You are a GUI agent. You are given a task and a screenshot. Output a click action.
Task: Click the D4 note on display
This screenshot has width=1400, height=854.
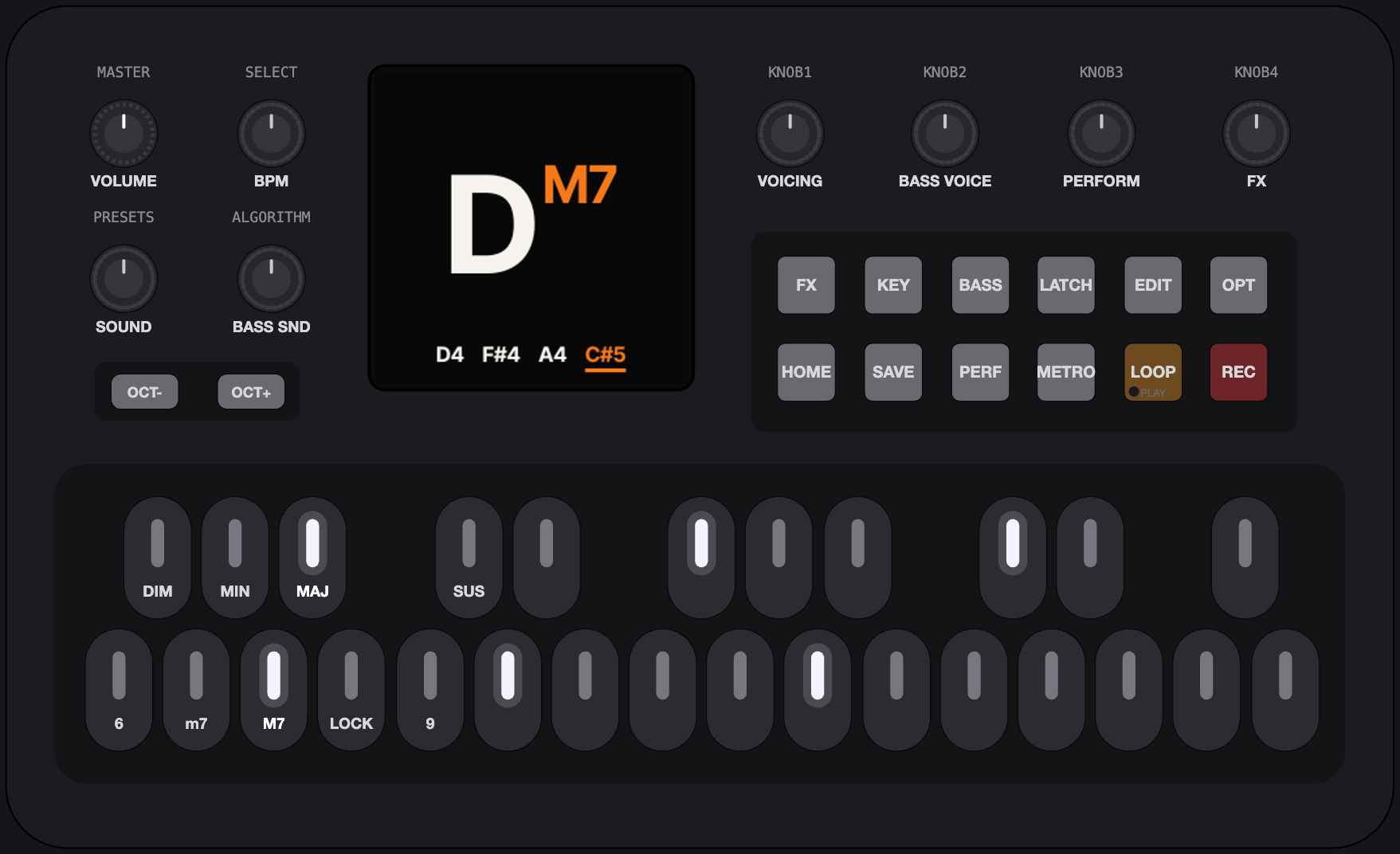coord(449,355)
